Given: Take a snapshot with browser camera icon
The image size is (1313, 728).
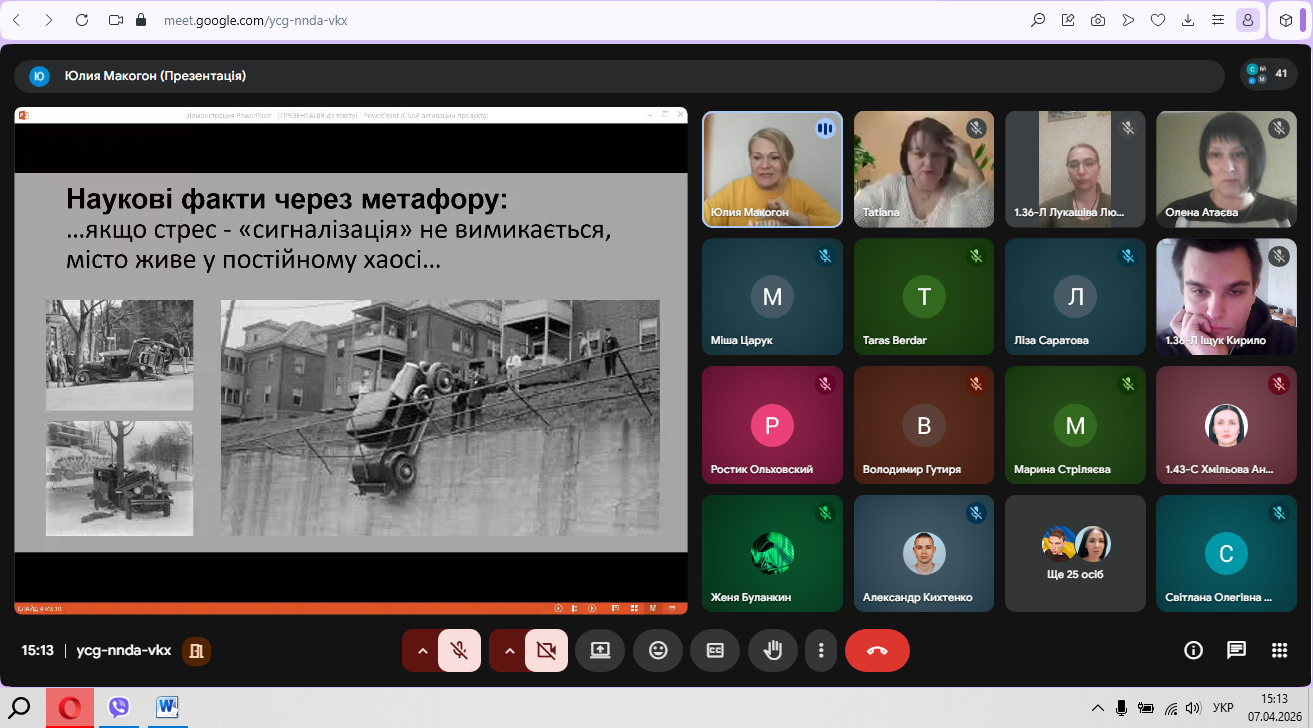Looking at the screenshot, I should pos(1098,20).
